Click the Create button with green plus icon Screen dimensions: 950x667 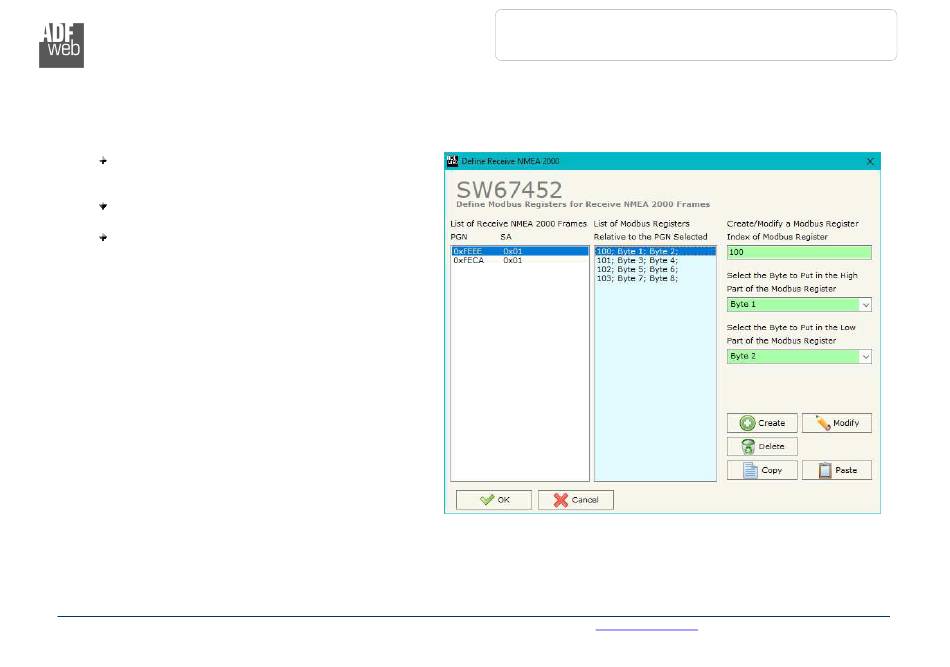pos(762,423)
